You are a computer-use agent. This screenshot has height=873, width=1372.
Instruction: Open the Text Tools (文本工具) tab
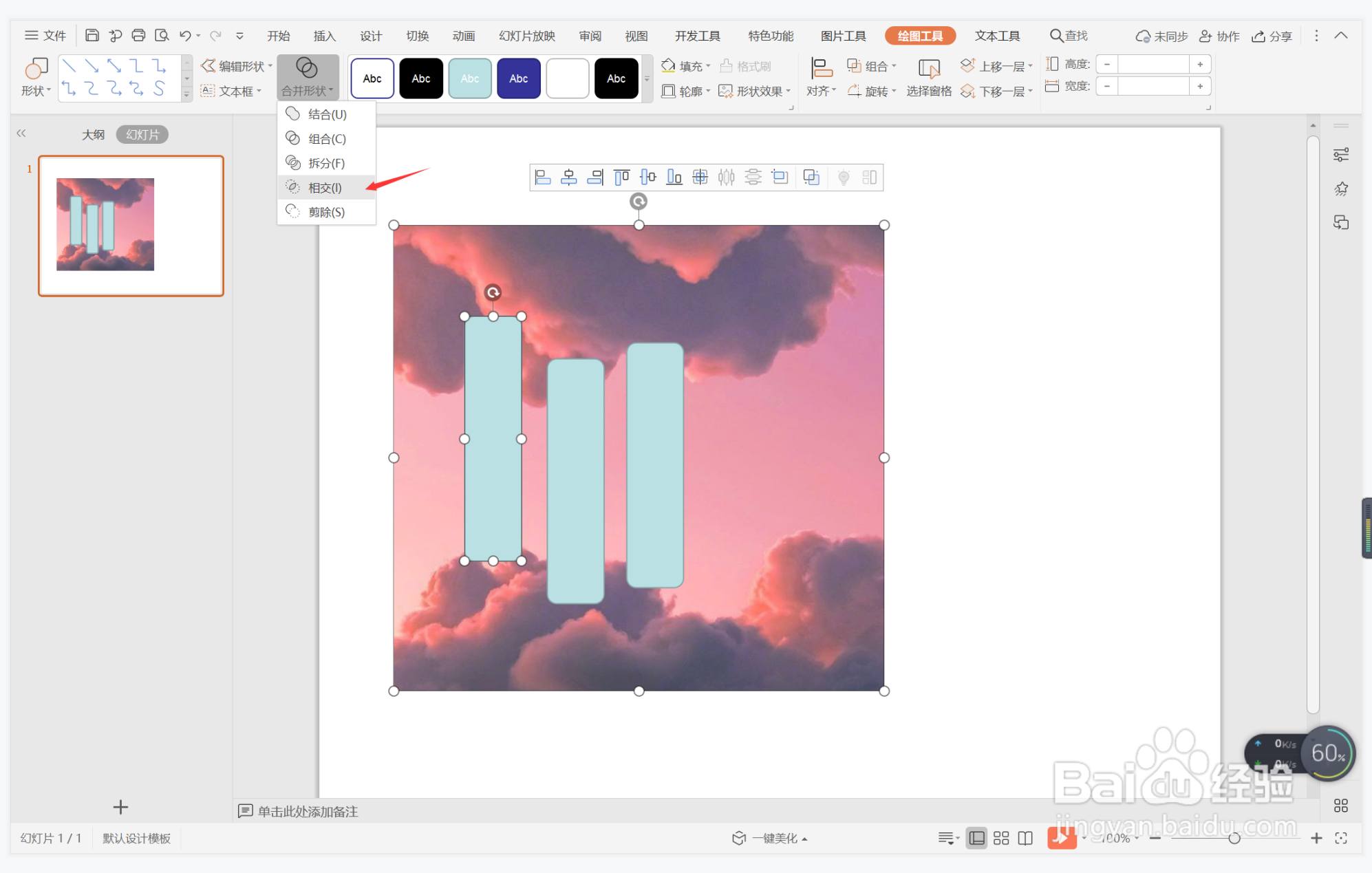(997, 36)
